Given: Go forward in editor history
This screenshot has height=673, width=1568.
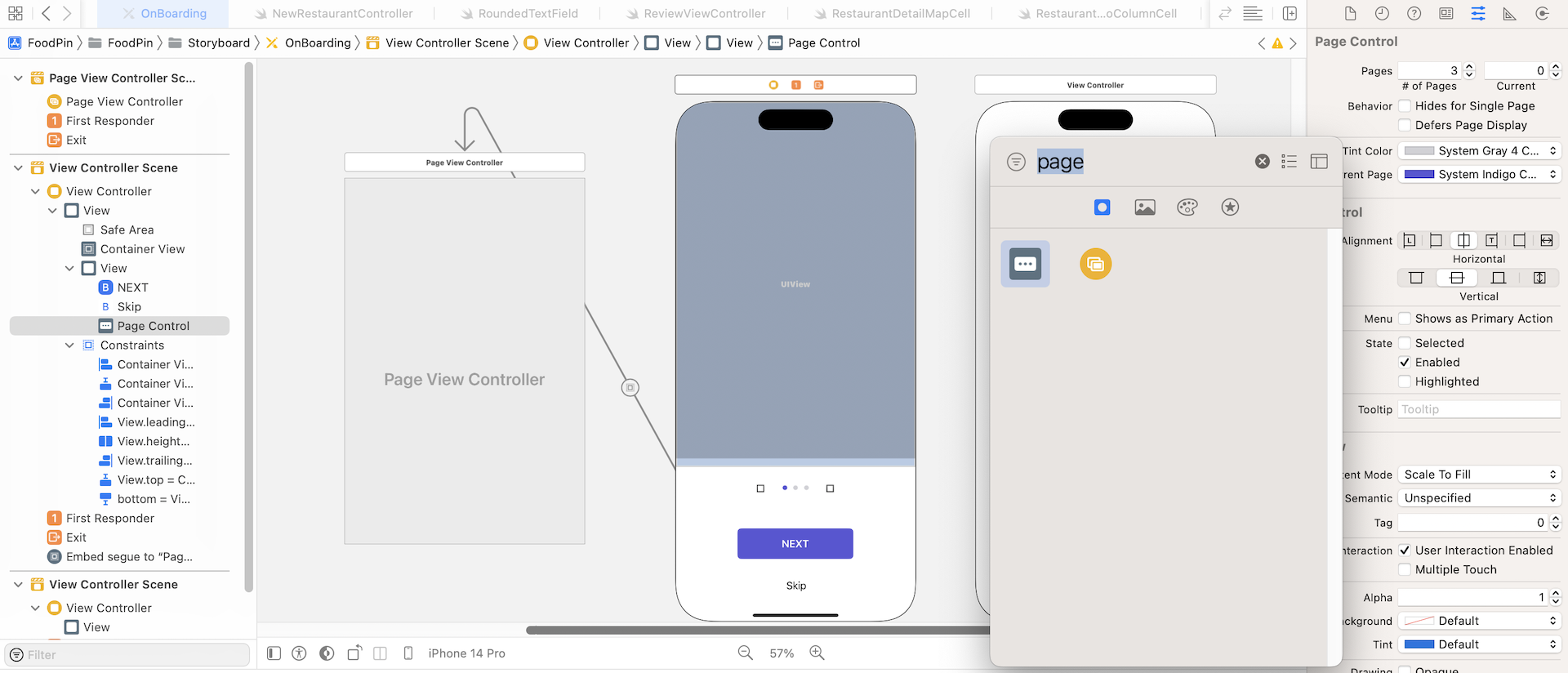Looking at the screenshot, I should click(67, 13).
